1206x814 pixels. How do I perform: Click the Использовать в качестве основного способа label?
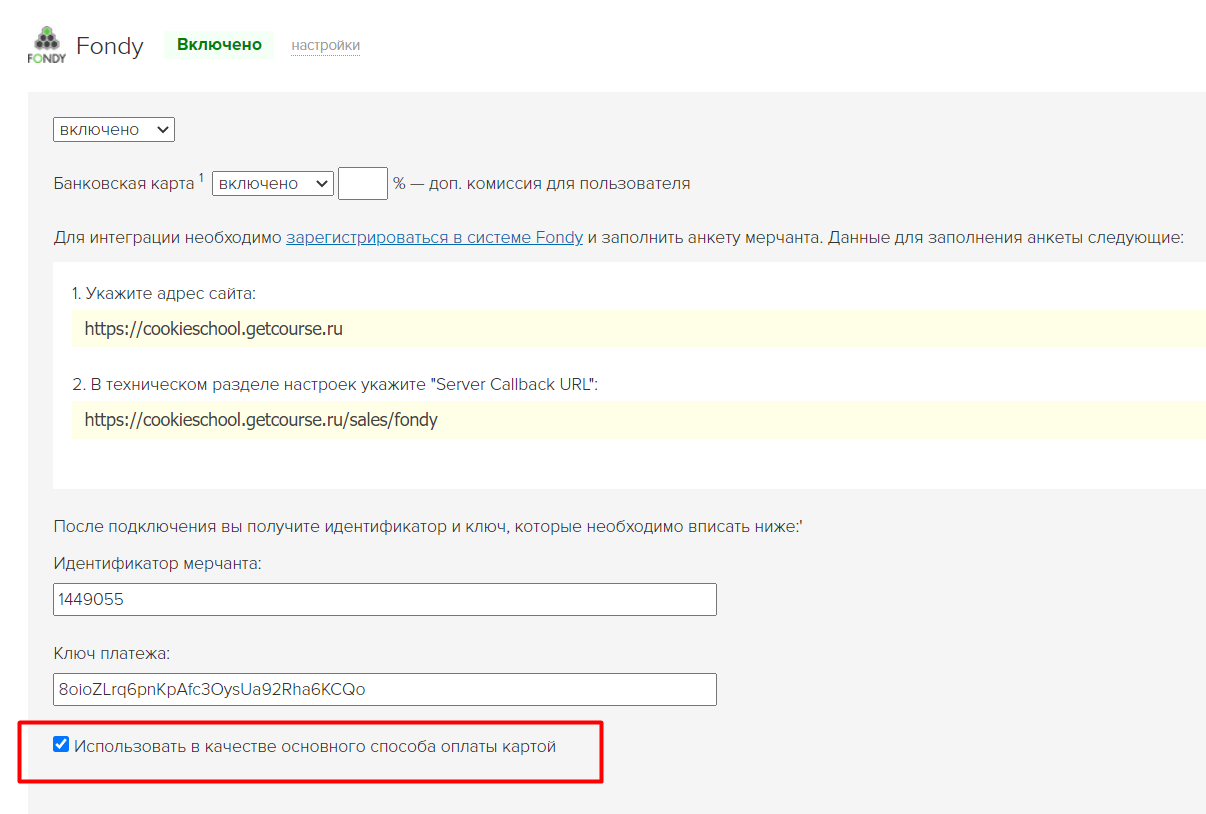[x=314, y=746]
